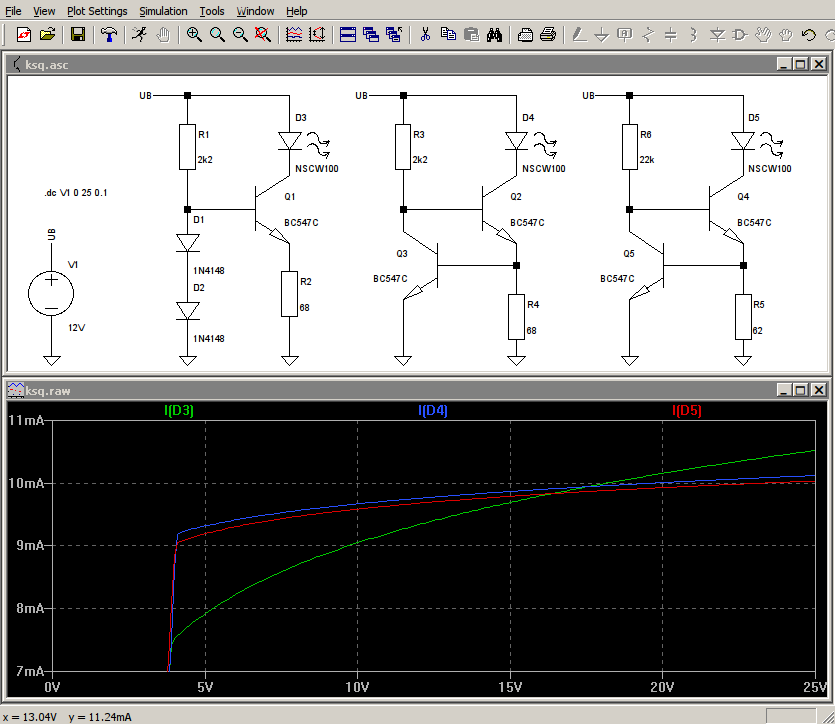This screenshot has height=724, width=835.
Task: Click the Undo arrow icon
Action: 809,35
